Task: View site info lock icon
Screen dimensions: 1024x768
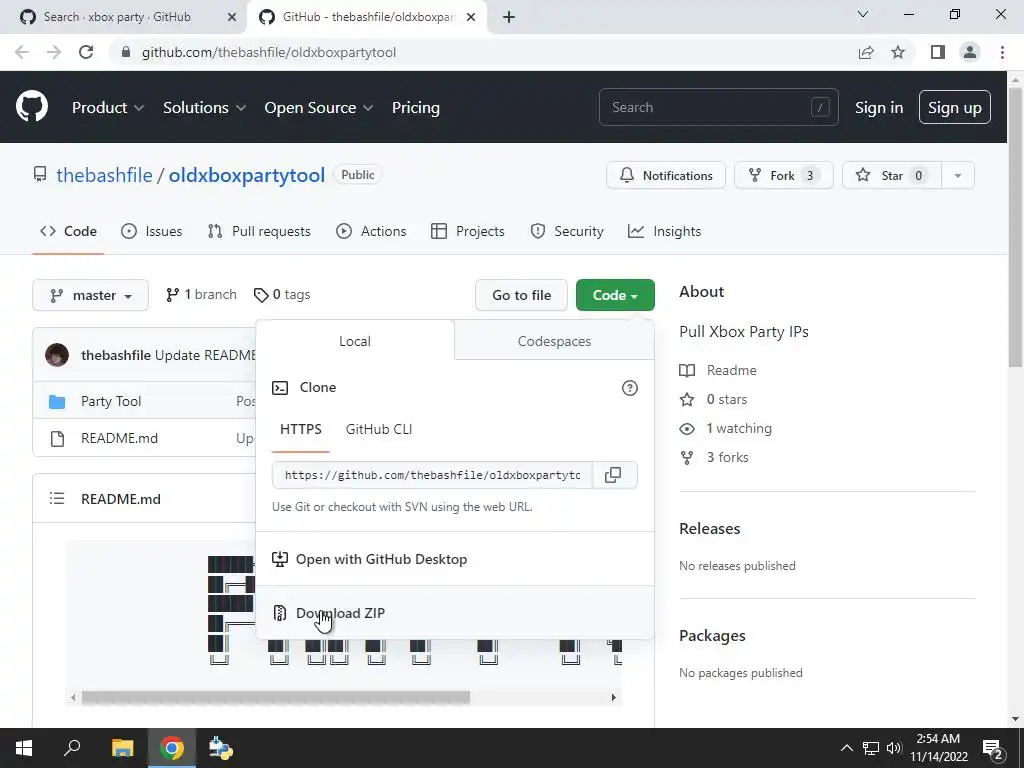Action: point(126,52)
